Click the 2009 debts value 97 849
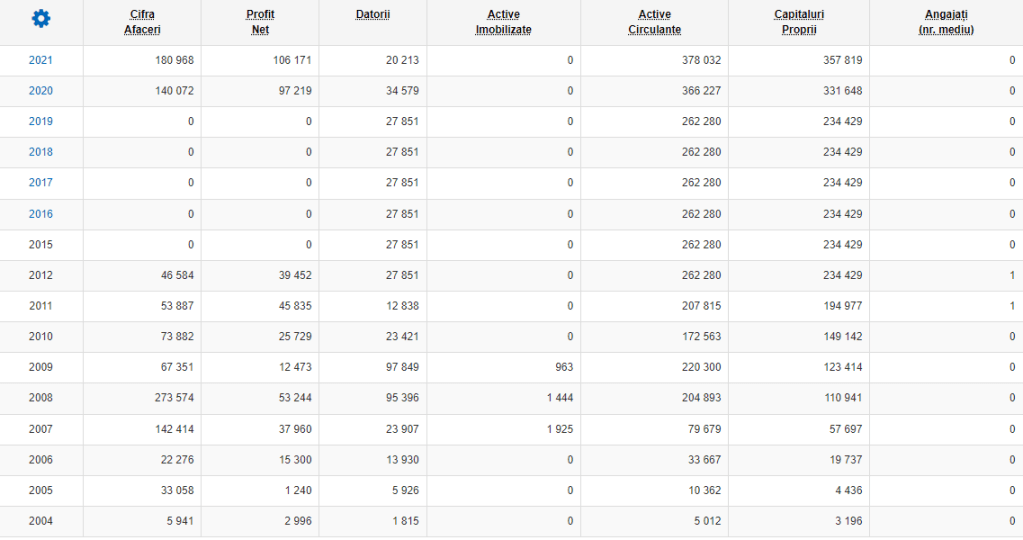 402,367
